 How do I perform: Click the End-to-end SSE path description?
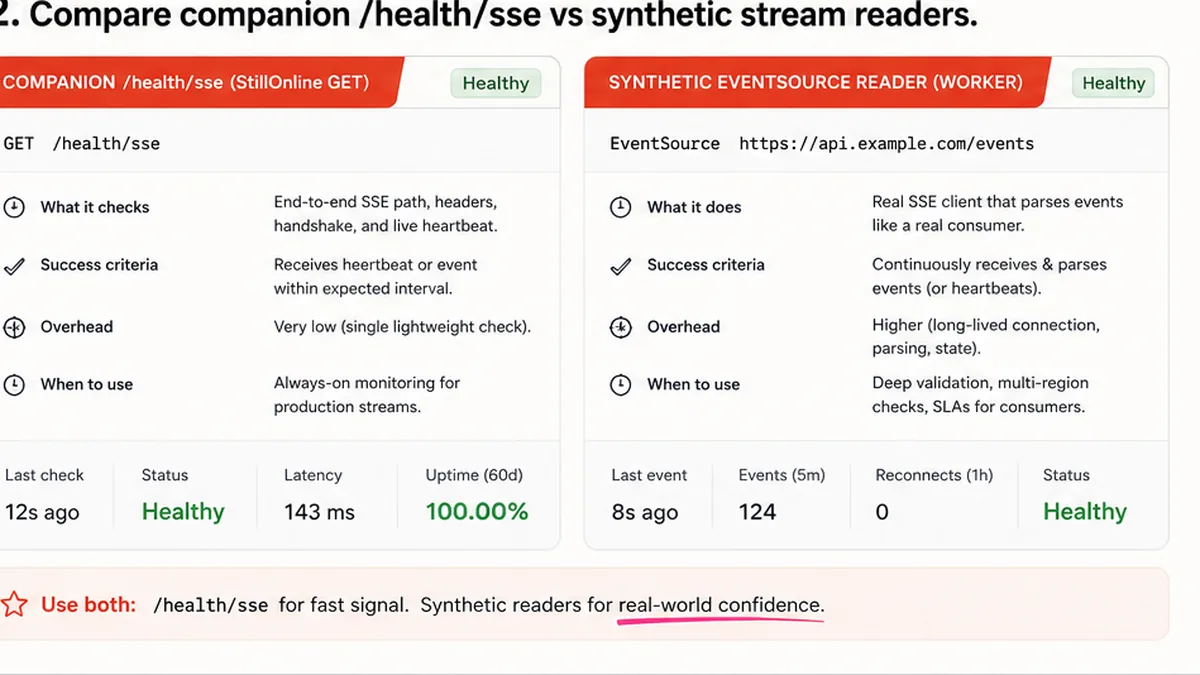386,214
